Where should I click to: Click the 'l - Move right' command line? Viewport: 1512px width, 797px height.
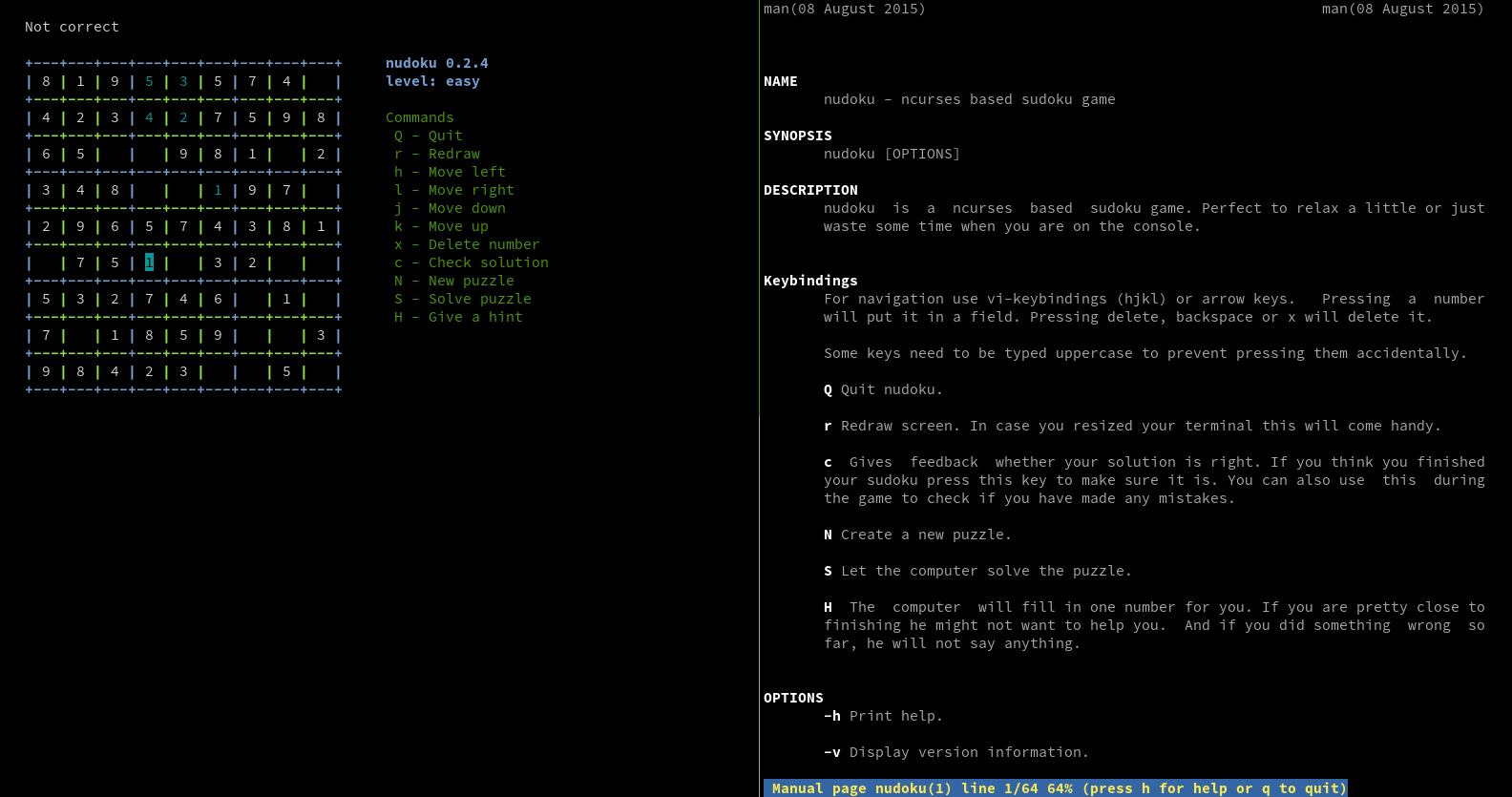coord(454,190)
